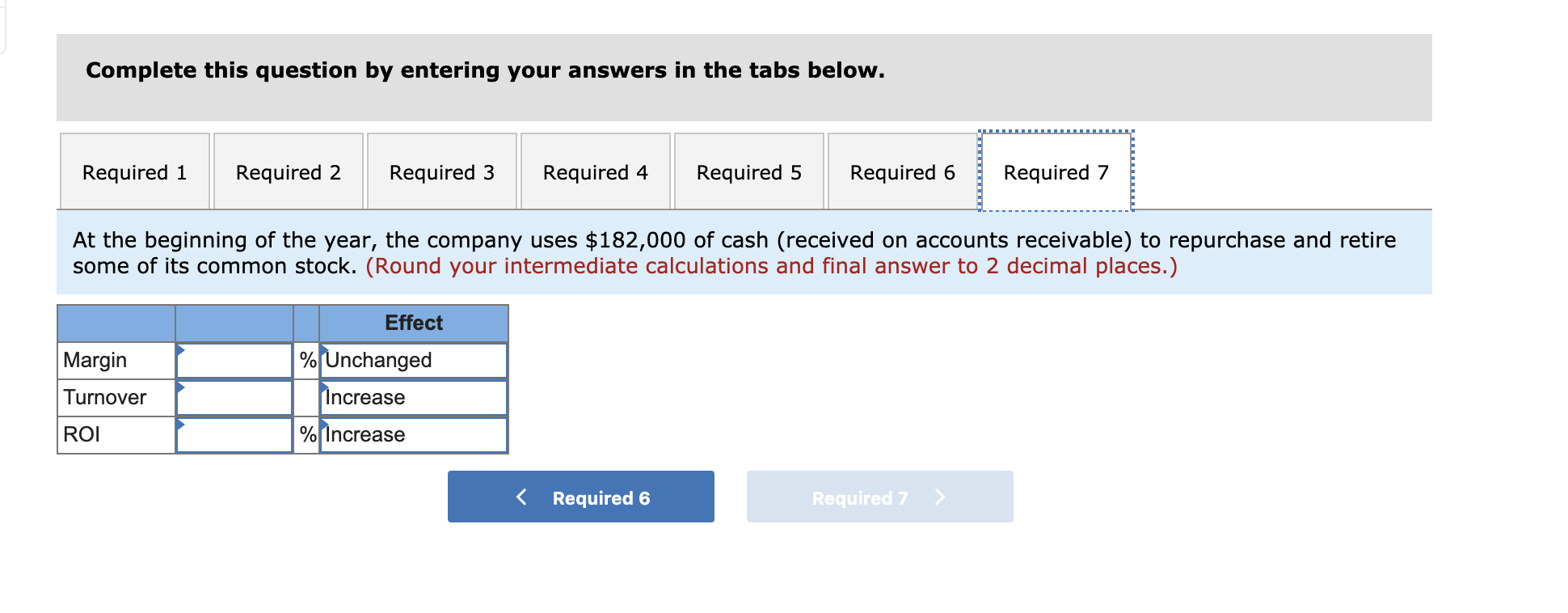View the Required 4 tab
The image size is (1568, 613).
click(x=595, y=171)
